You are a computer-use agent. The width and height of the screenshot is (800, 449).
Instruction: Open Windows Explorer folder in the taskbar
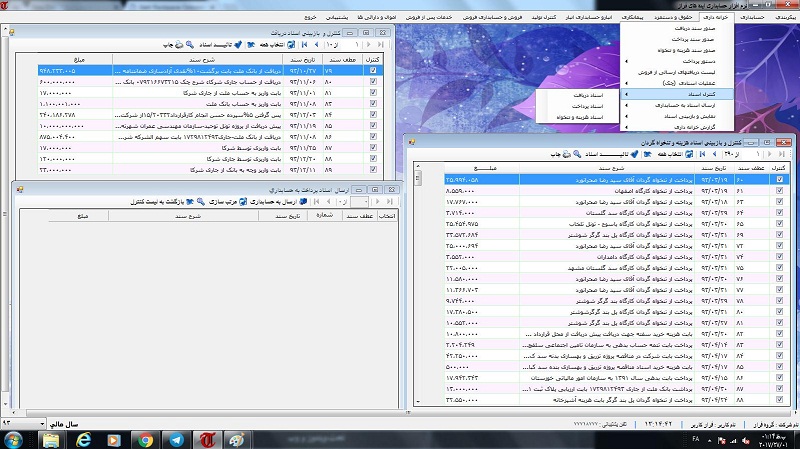51,439
